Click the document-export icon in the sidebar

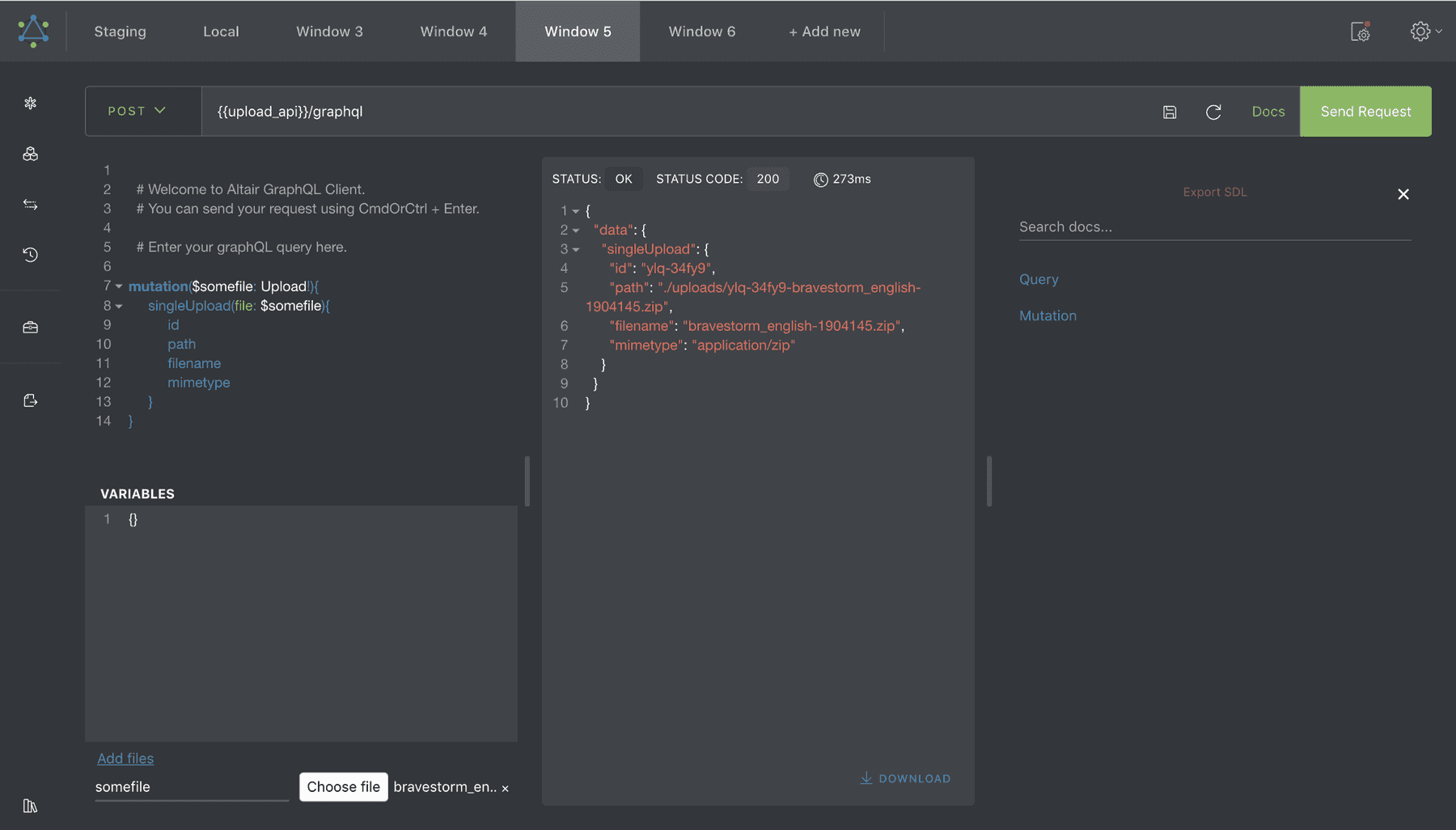coord(31,400)
